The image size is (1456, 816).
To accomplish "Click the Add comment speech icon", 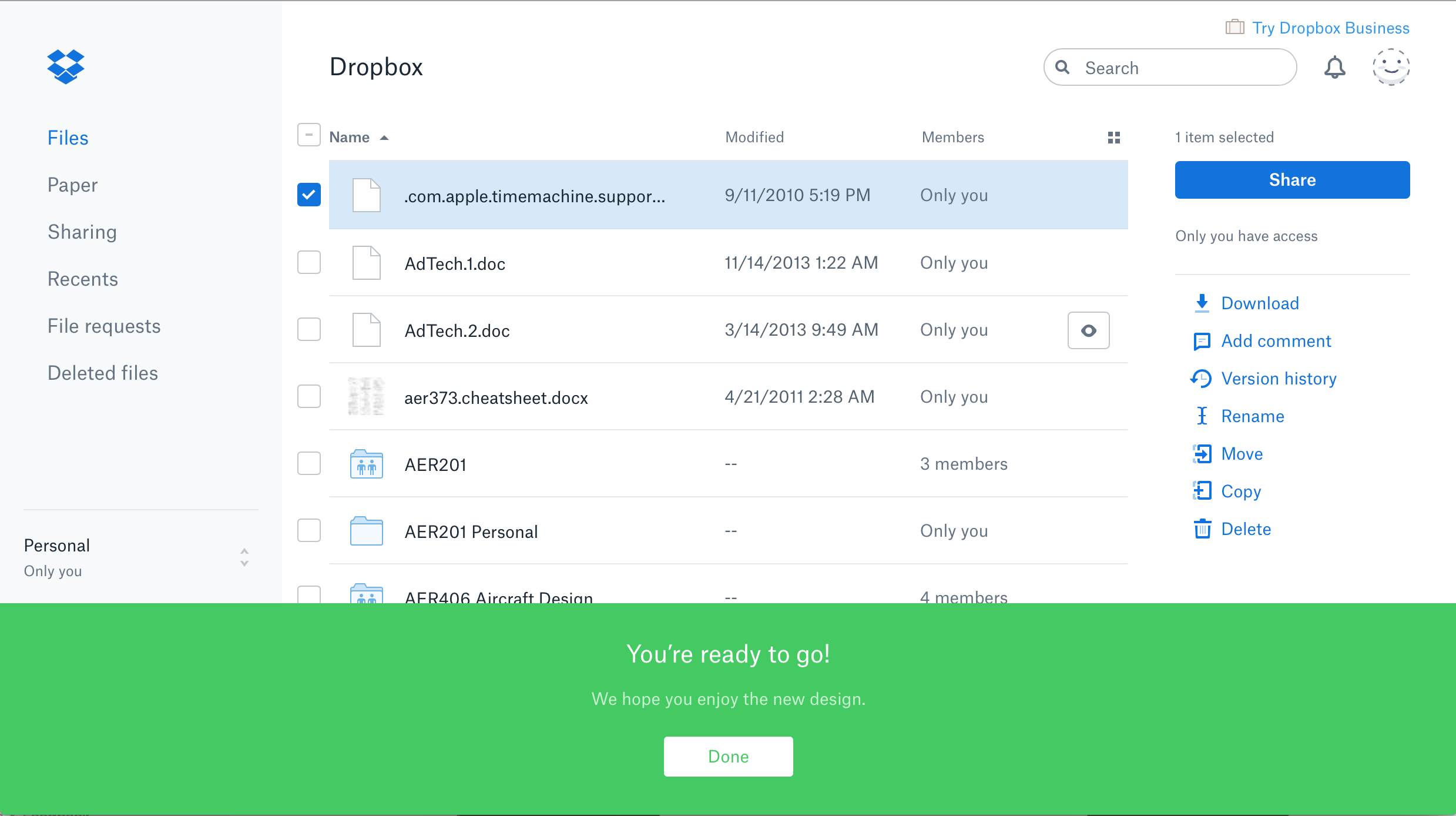I will (1202, 341).
